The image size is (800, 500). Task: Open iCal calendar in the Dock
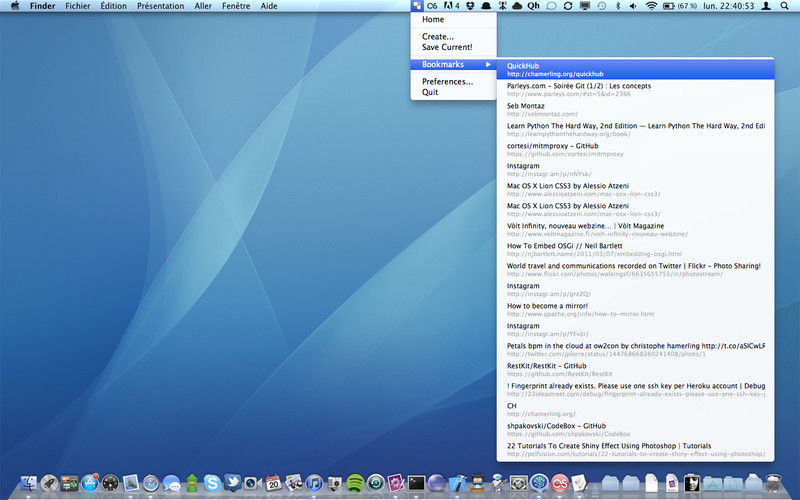tap(273, 483)
